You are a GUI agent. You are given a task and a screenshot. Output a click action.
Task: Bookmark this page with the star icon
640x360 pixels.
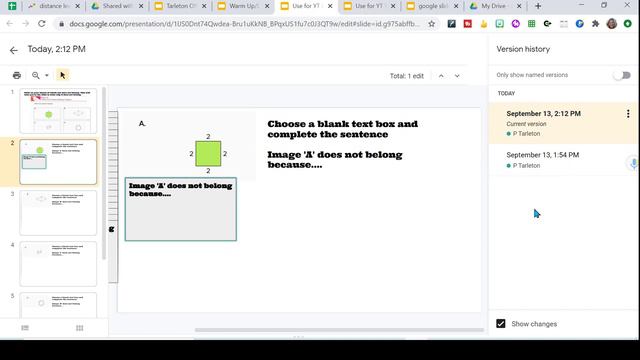point(431,24)
